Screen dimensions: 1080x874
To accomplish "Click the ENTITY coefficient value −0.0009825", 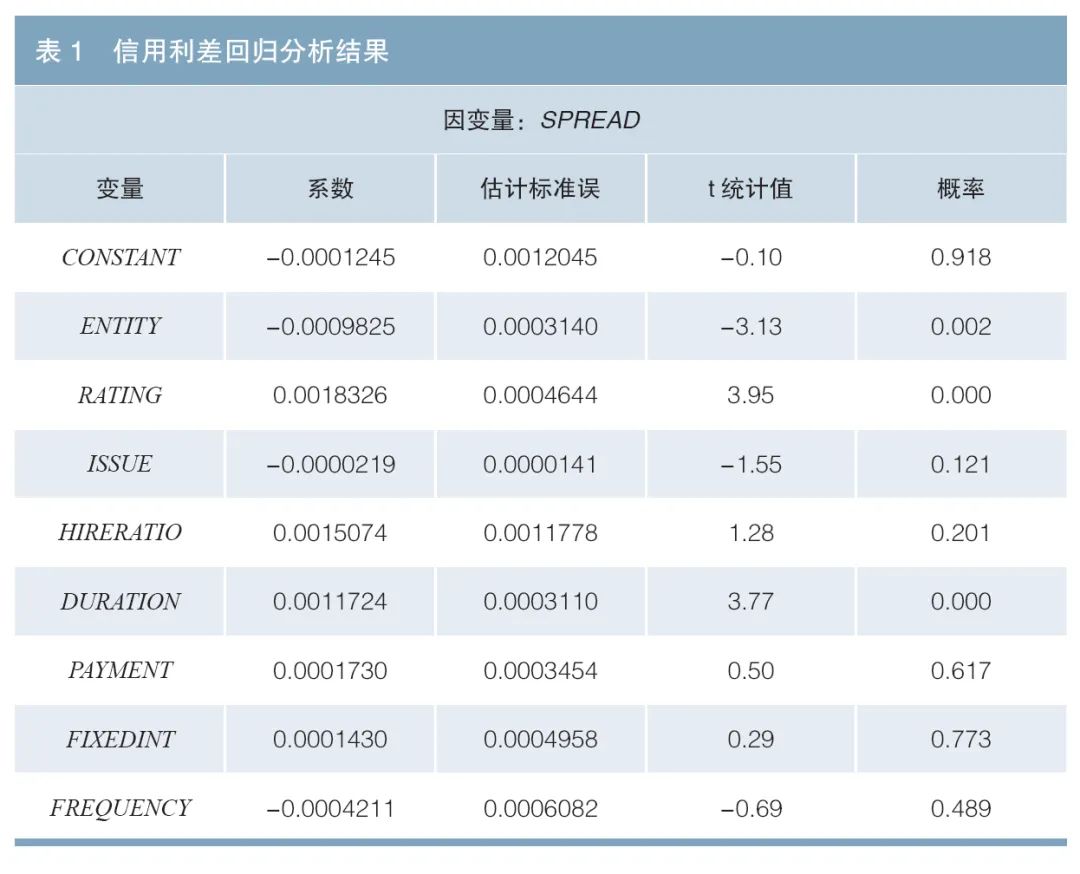I will coord(330,326).
